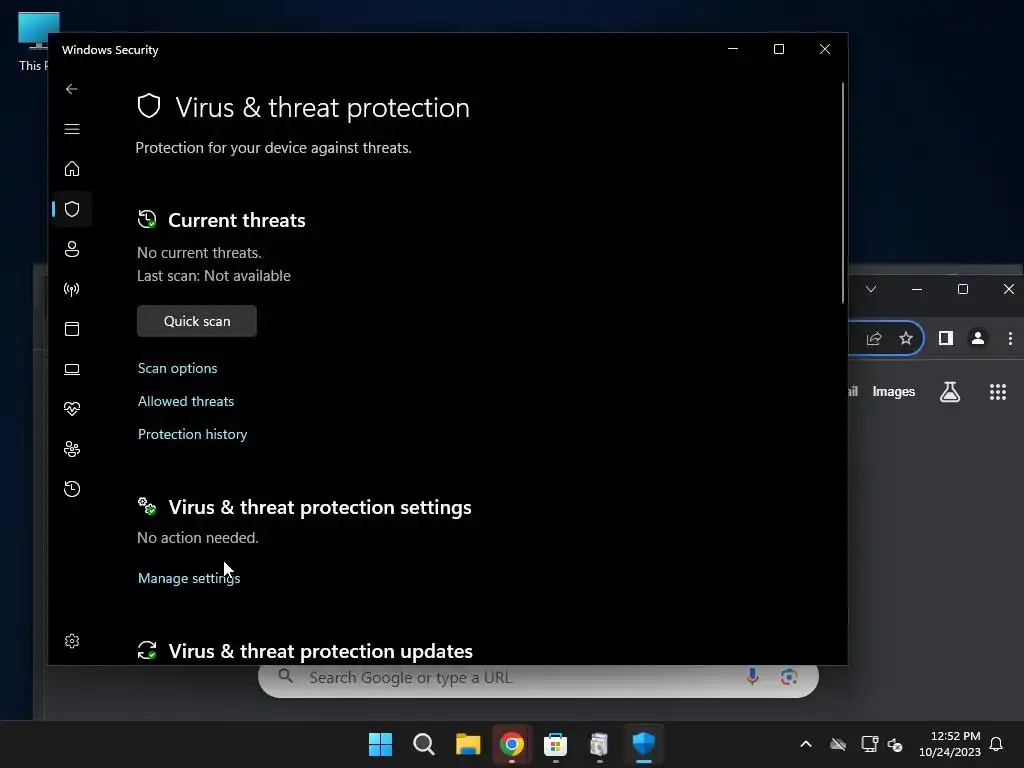This screenshot has width=1024, height=768.
Task: Open Chrome profile avatar icon
Action: click(x=978, y=338)
